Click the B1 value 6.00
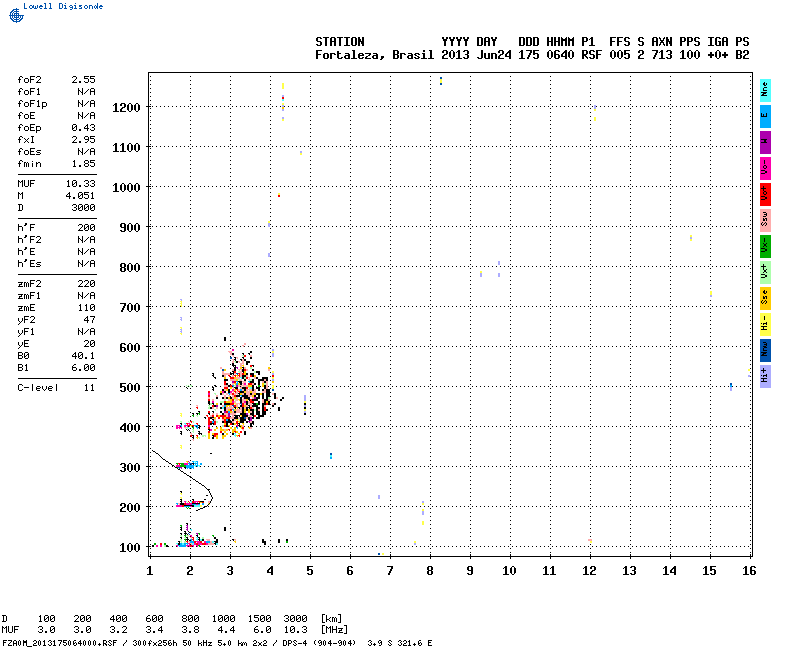This screenshot has width=800, height=650. pyautogui.click(x=83, y=368)
